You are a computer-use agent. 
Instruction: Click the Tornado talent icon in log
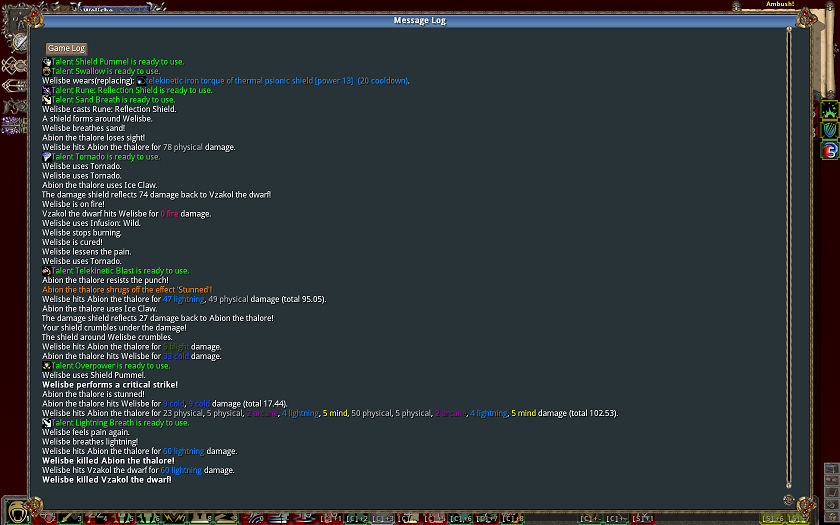(47, 157)
